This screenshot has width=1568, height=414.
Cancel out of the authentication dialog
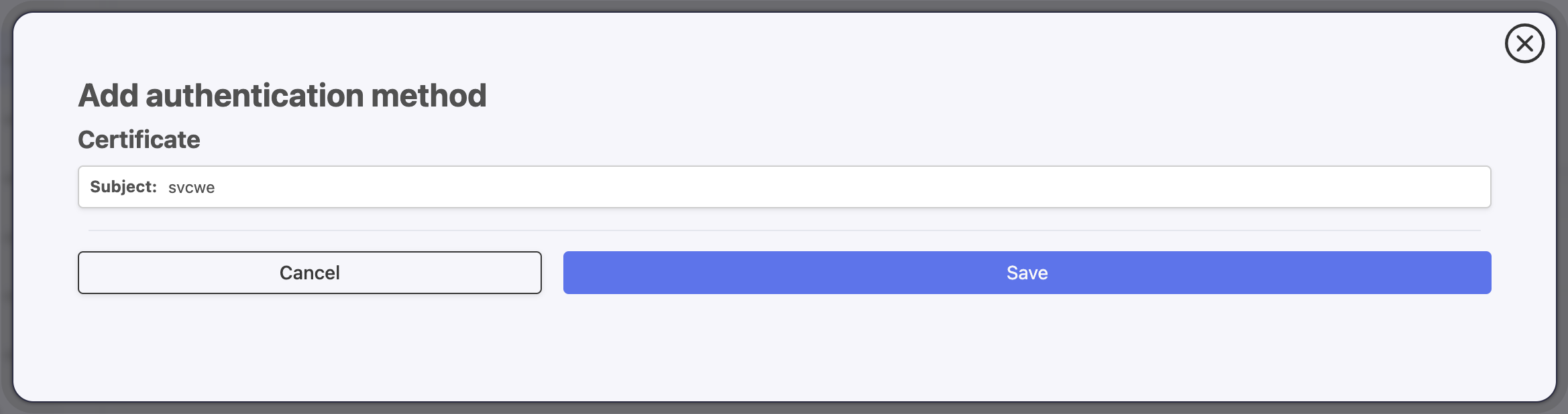point(309,272)
